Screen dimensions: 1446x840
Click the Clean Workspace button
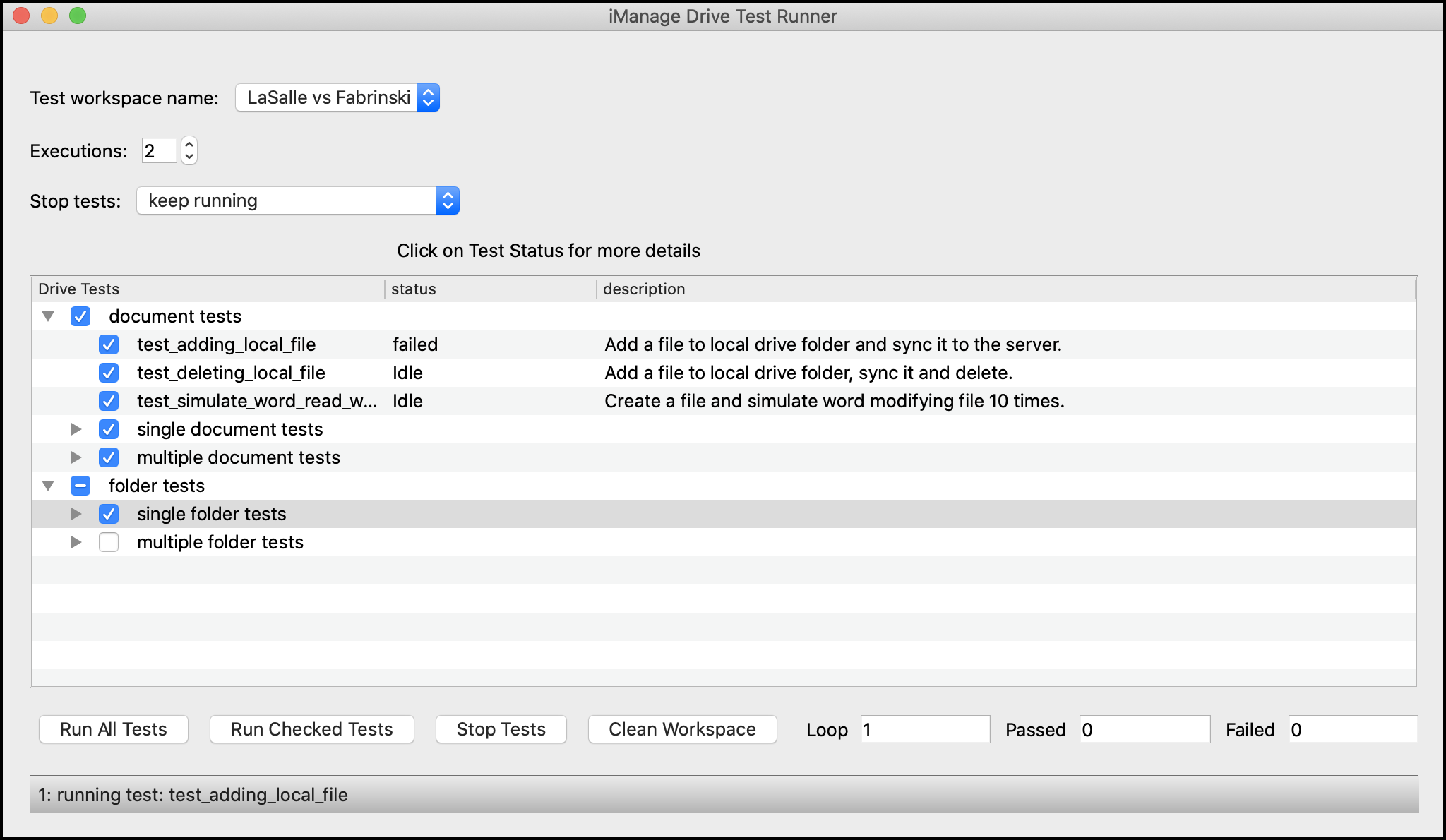(x=682, y=729)
